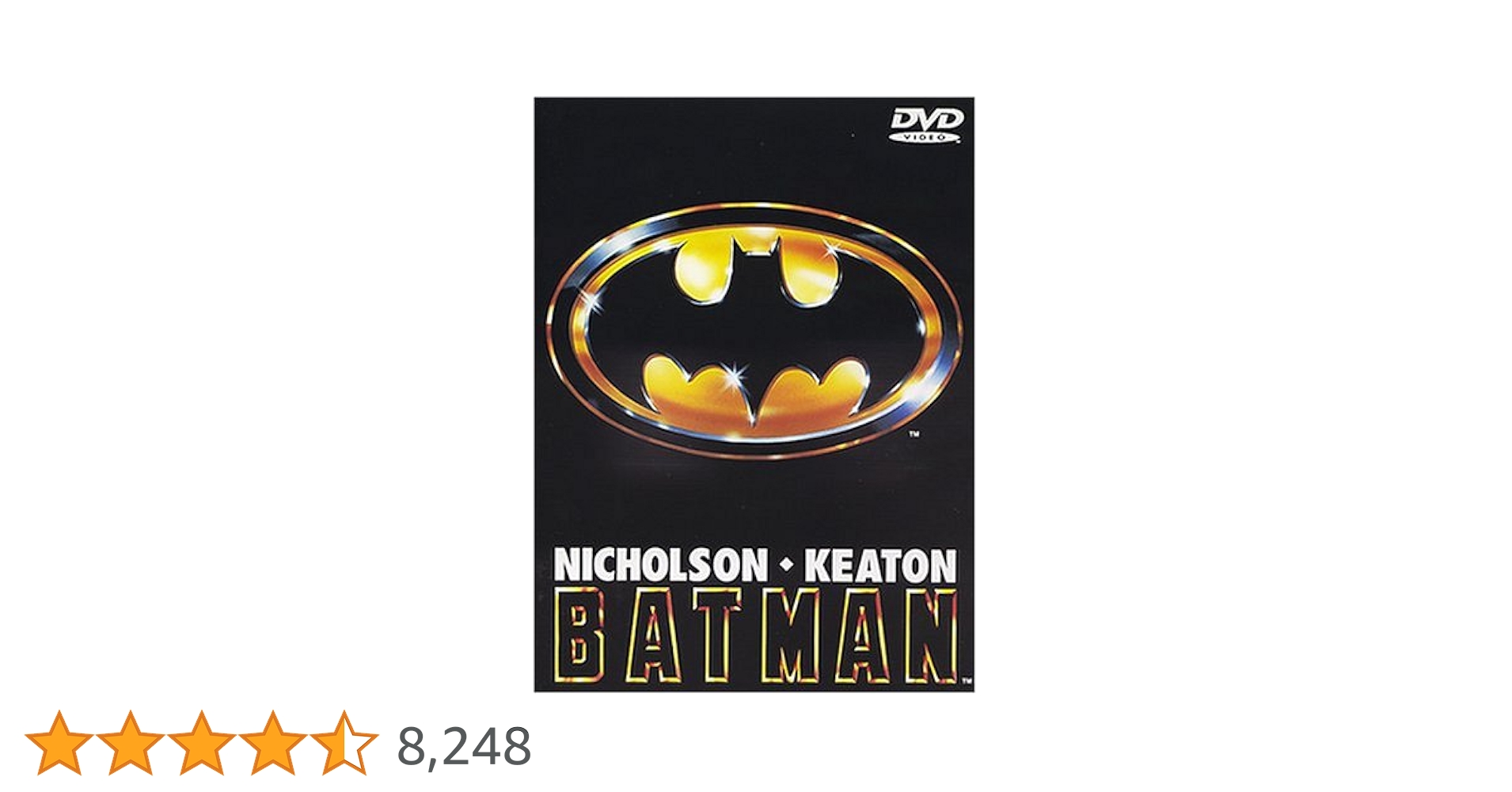Select the KEATON name on cover
Viewport: 1512px width, 792px height.
[880, 565]
